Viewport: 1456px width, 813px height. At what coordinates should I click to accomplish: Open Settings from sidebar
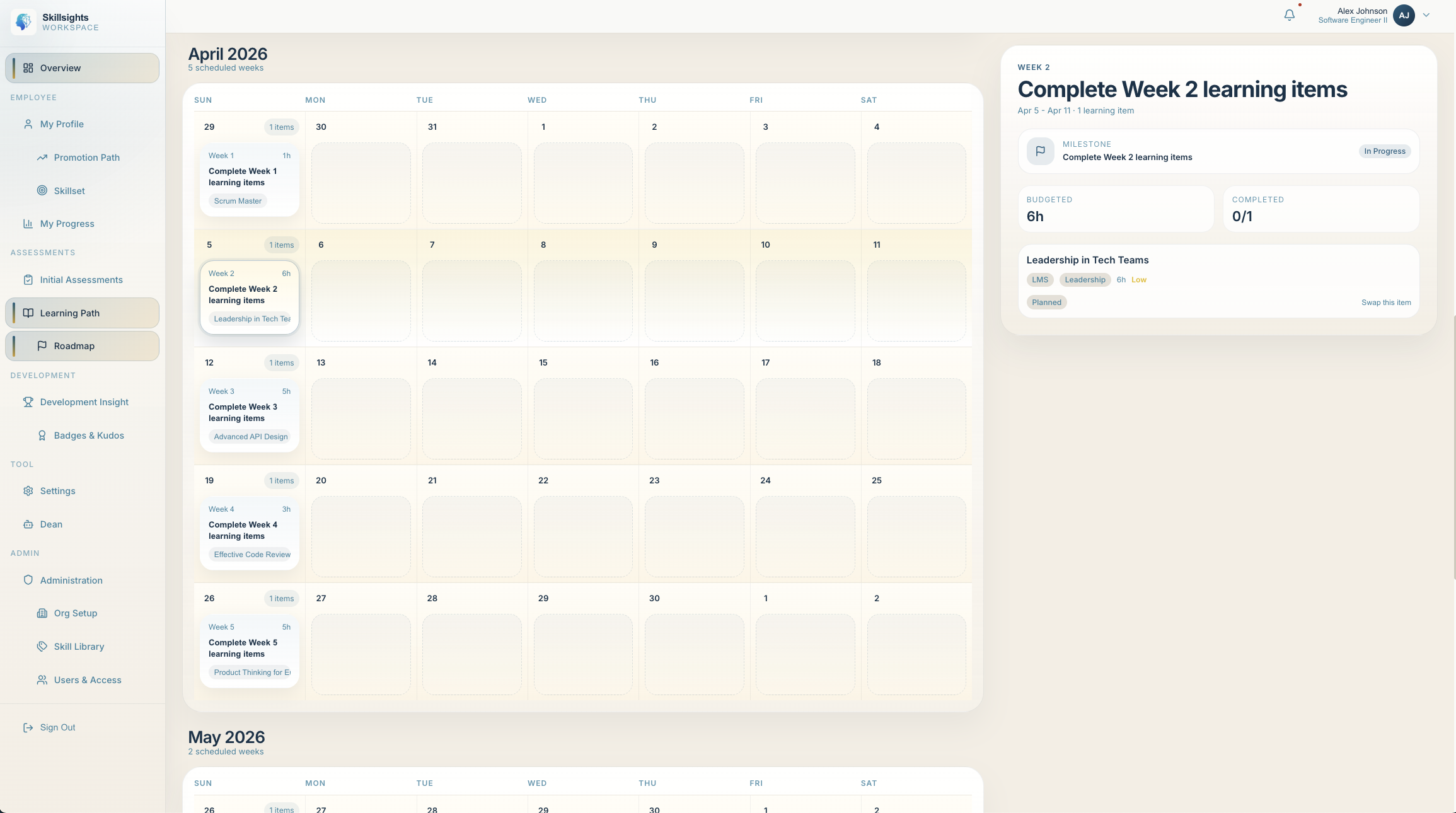point(57,491)
